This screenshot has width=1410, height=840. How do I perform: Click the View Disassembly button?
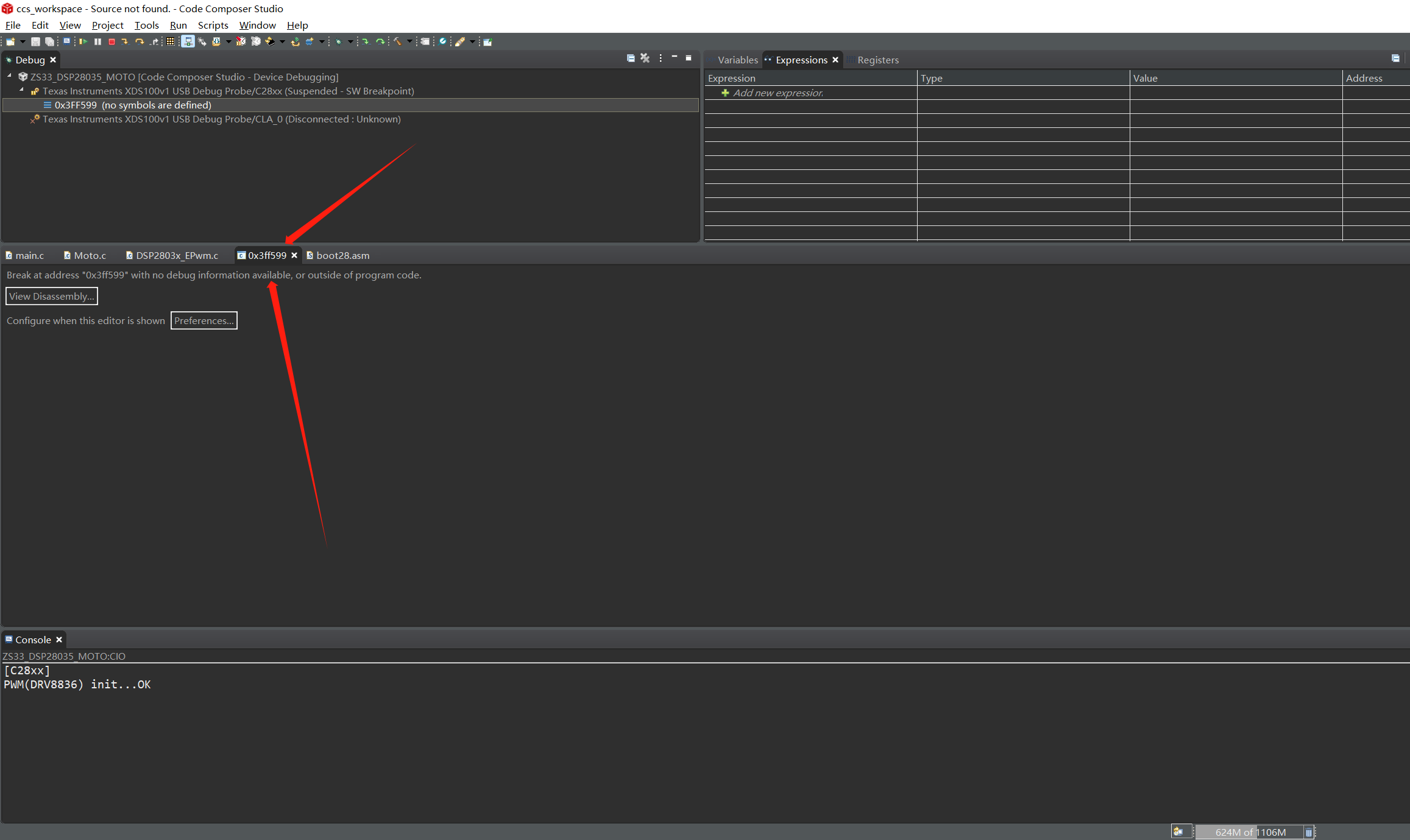52,296
